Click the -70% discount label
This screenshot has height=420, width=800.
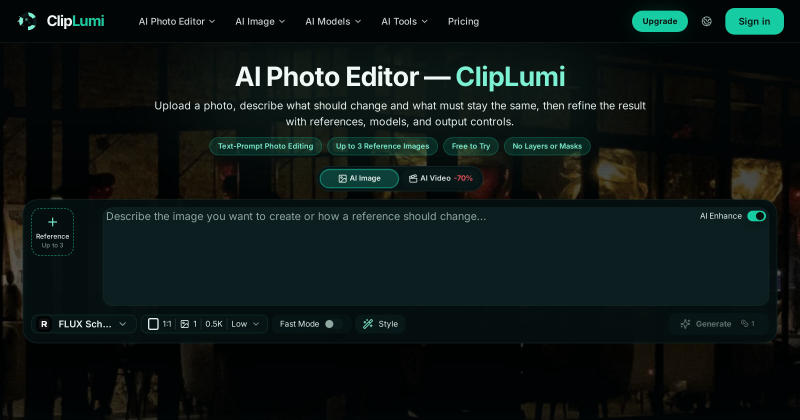point(463,179)
